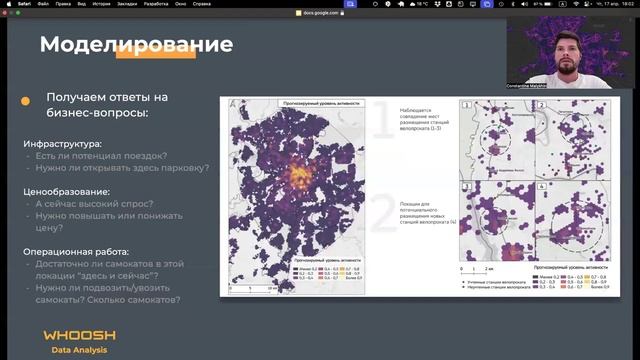Click the WHOOSH logo
Screen dimensions: 640x360
coord(80,336)
